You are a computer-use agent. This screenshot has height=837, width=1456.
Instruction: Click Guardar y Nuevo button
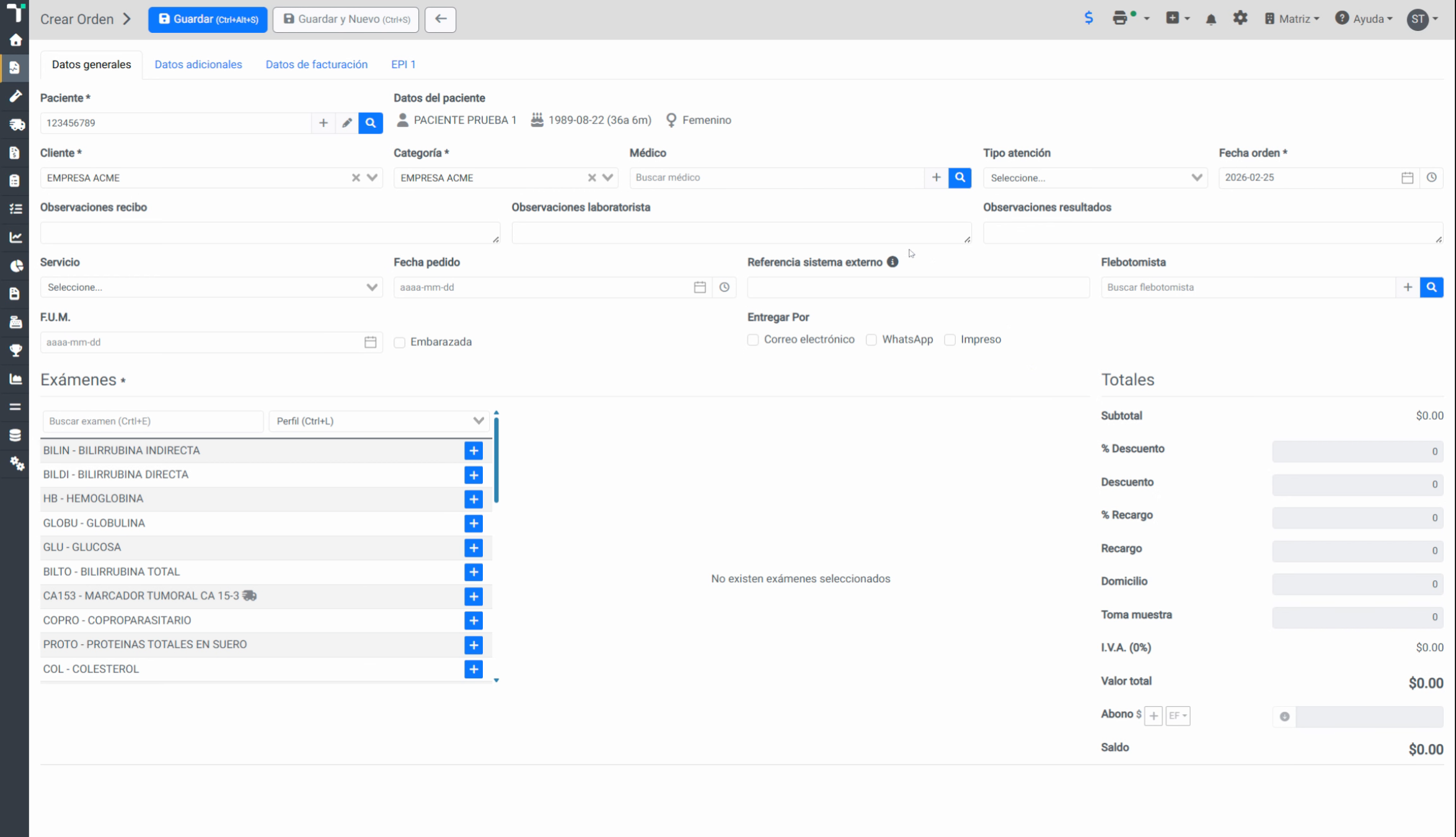coord(346,19)
